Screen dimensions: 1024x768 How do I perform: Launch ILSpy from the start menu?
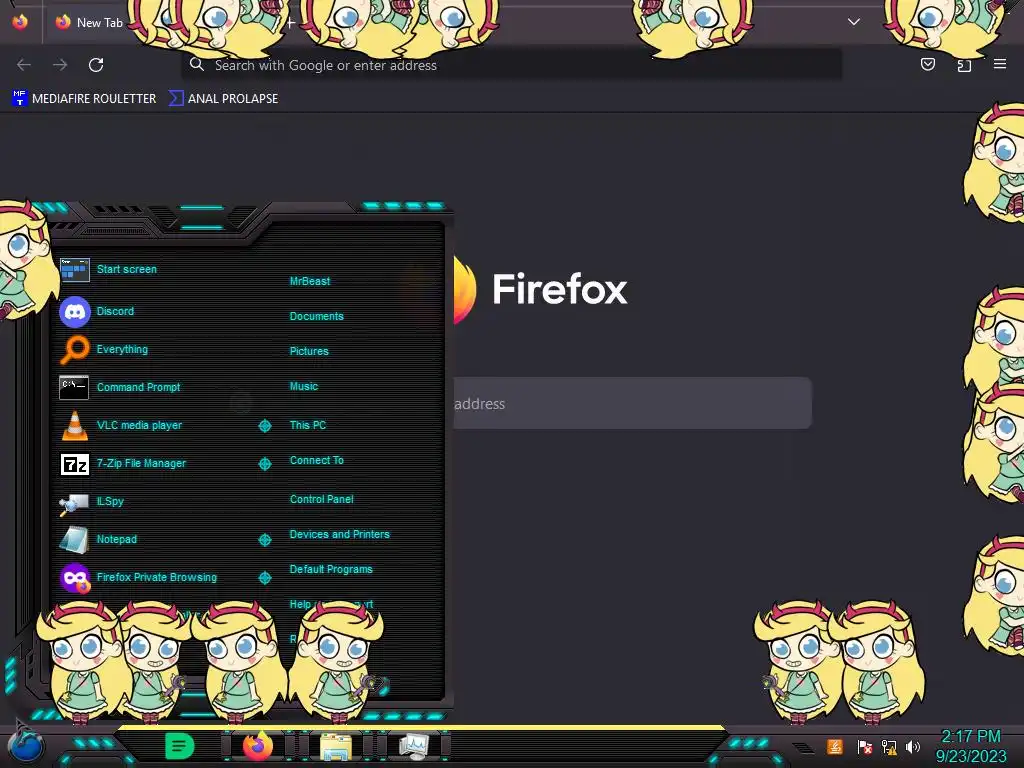pos(92,502)
